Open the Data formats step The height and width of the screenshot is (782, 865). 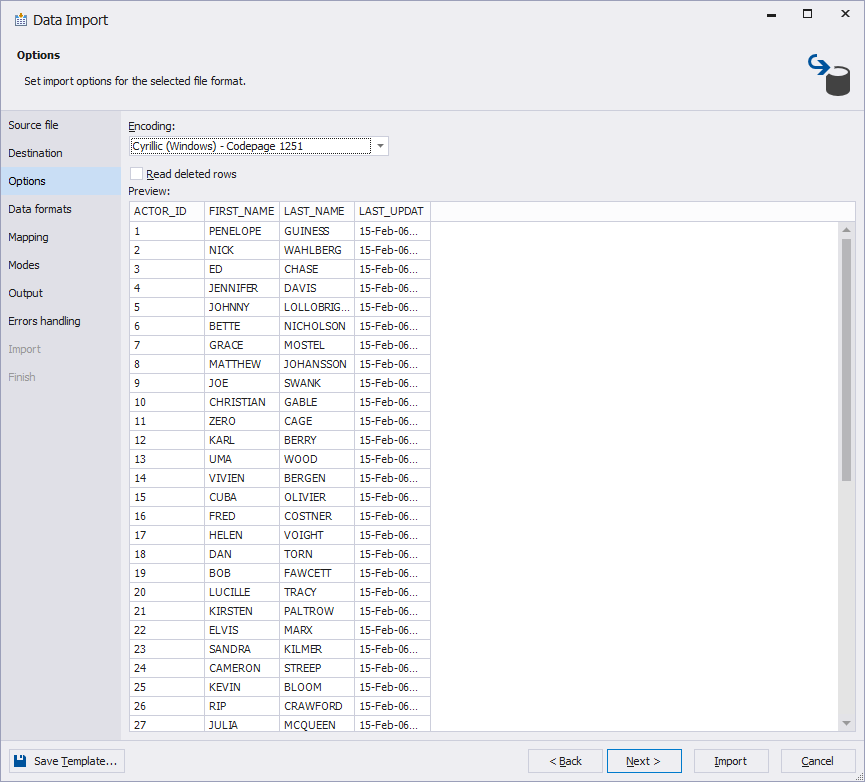pos(40,209)
